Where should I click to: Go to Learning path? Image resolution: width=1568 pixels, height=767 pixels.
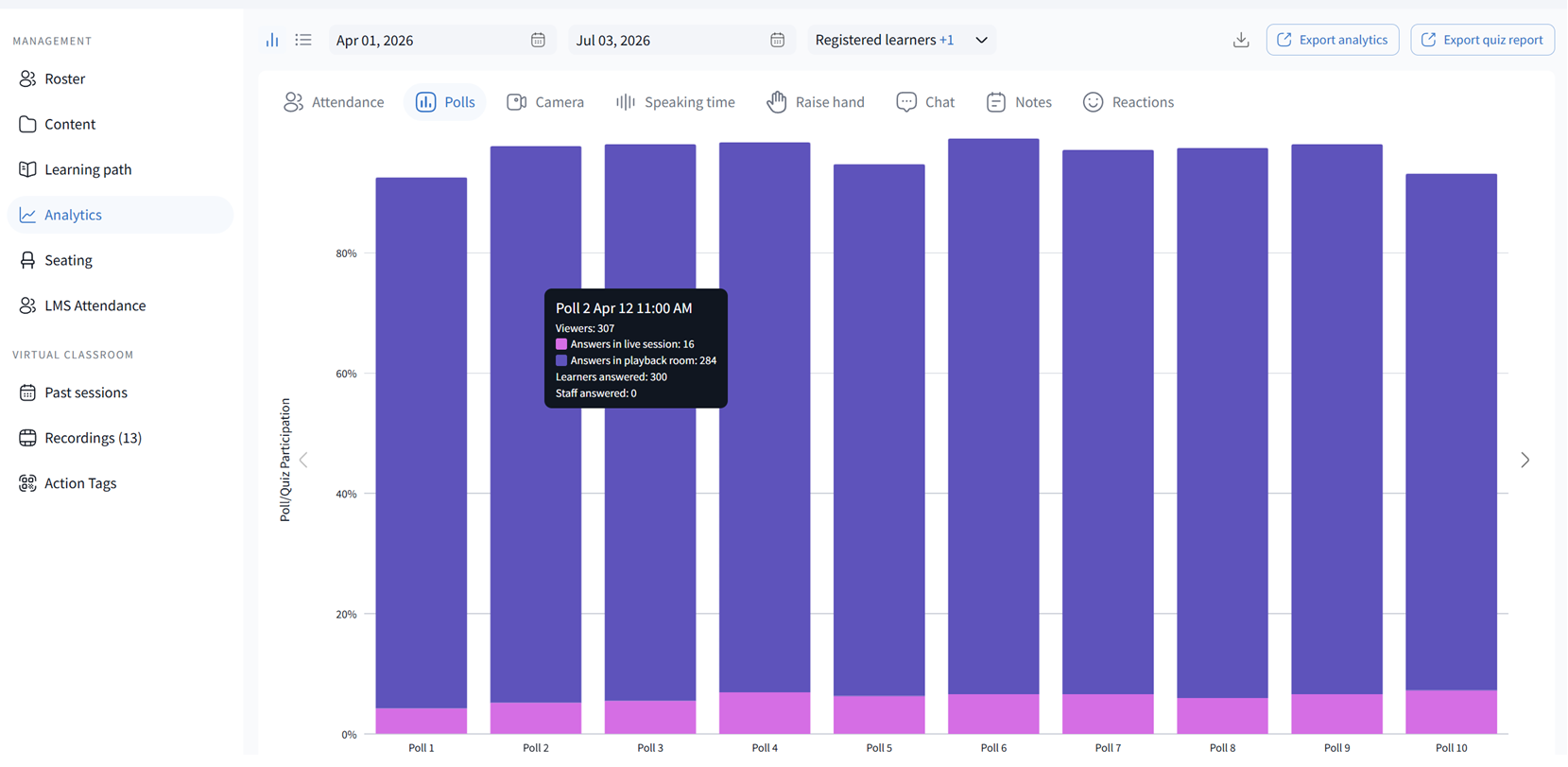[120, 169]
